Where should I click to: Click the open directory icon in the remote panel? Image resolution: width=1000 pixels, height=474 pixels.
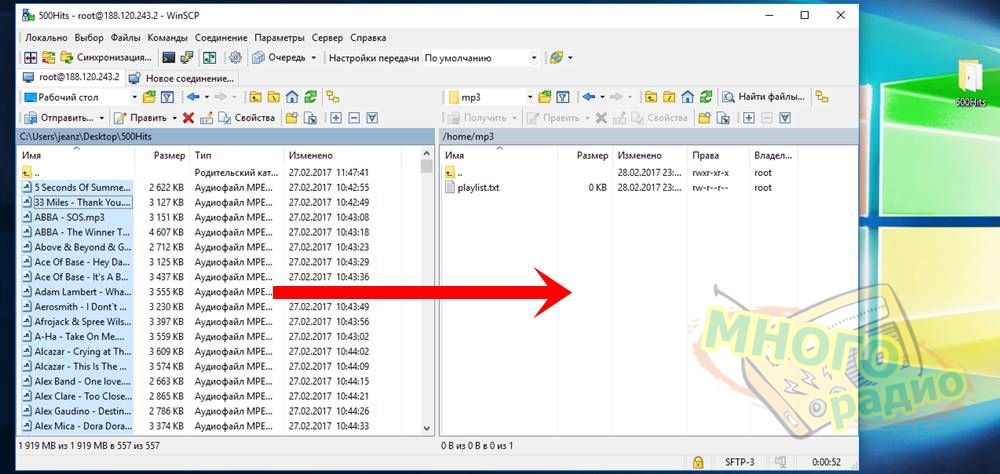pyautogui.click(x=545, y=98)
